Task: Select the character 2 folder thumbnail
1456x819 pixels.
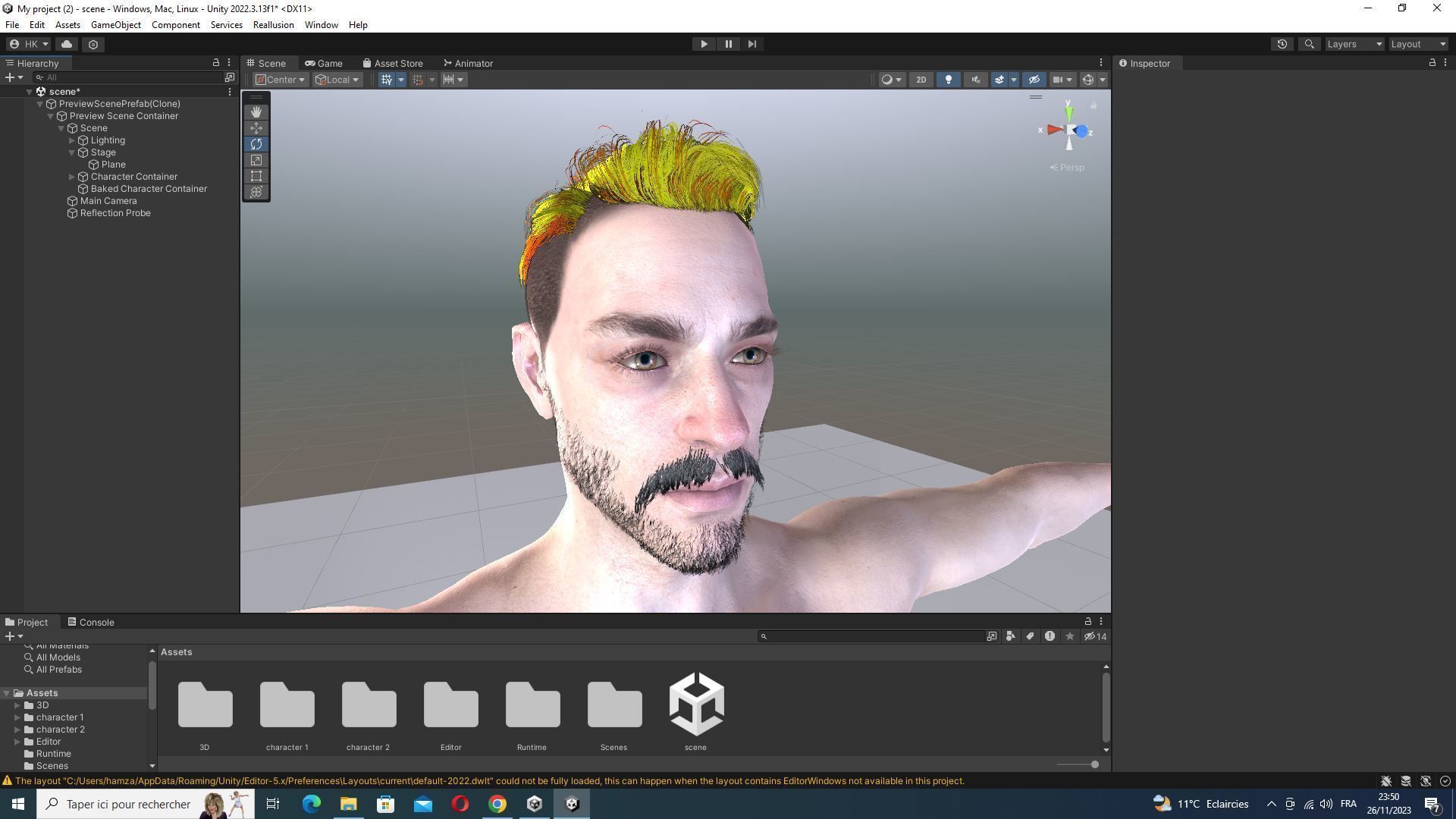Action: 369,705
